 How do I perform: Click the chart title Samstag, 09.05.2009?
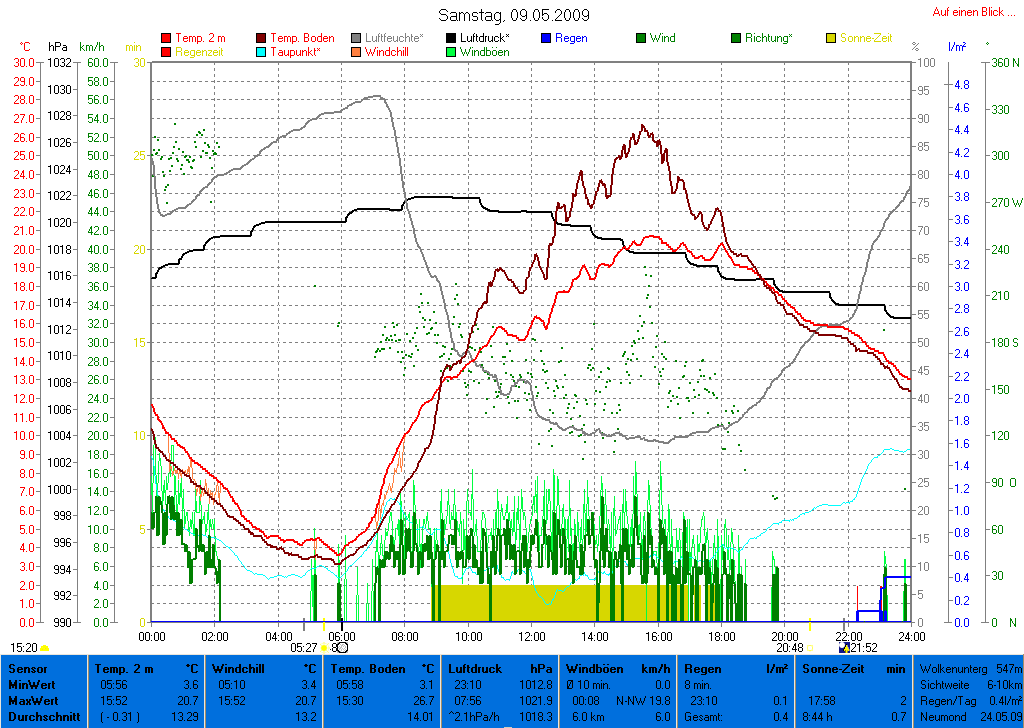(x=514, y=16)
